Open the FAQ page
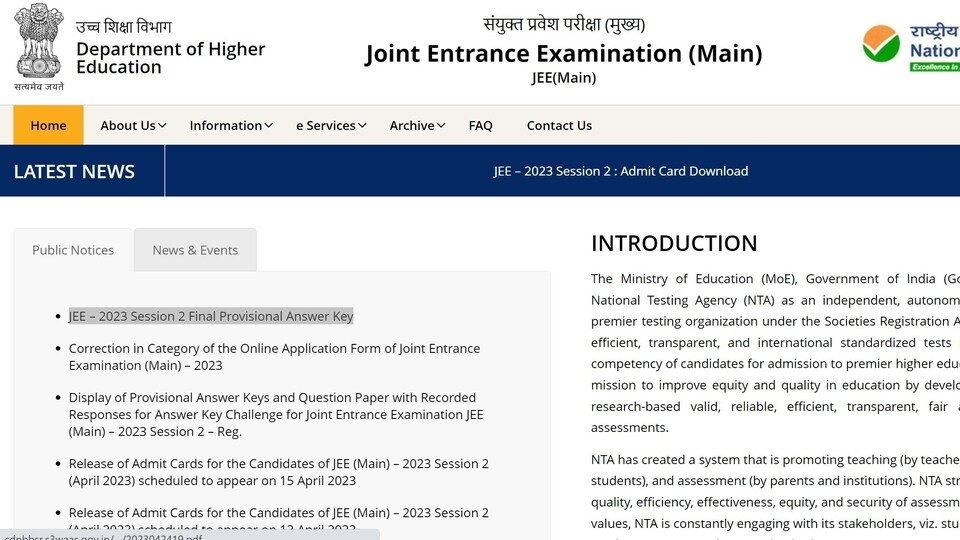 [x=481, y=126]
